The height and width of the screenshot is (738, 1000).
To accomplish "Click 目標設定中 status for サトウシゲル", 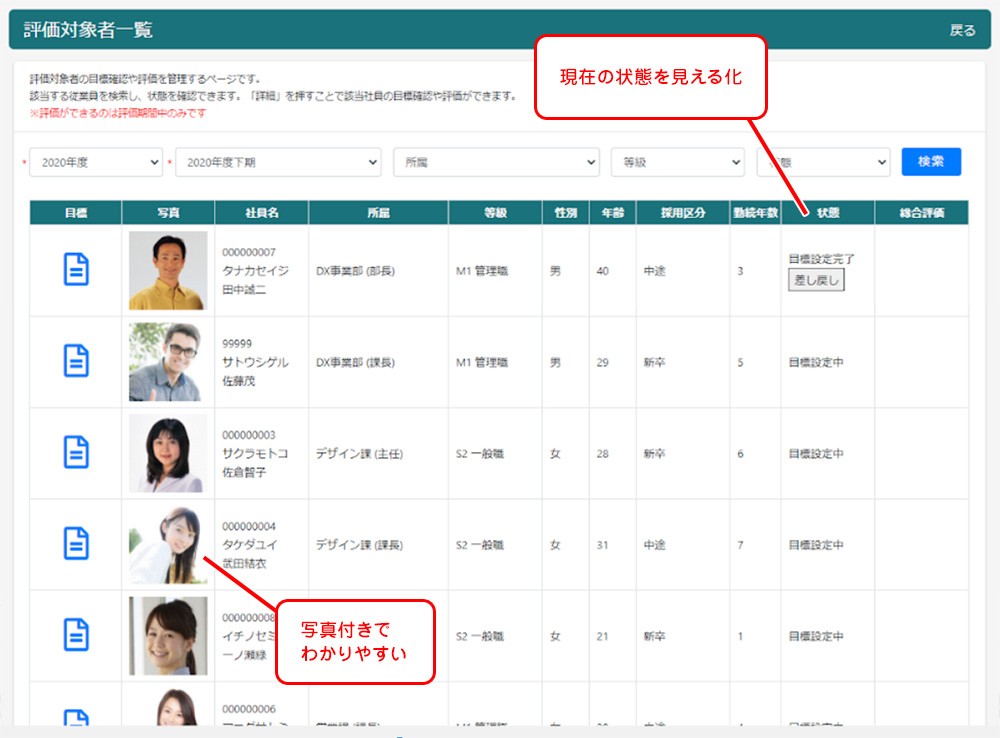I will pyautogui.click(x=816, y=362).
